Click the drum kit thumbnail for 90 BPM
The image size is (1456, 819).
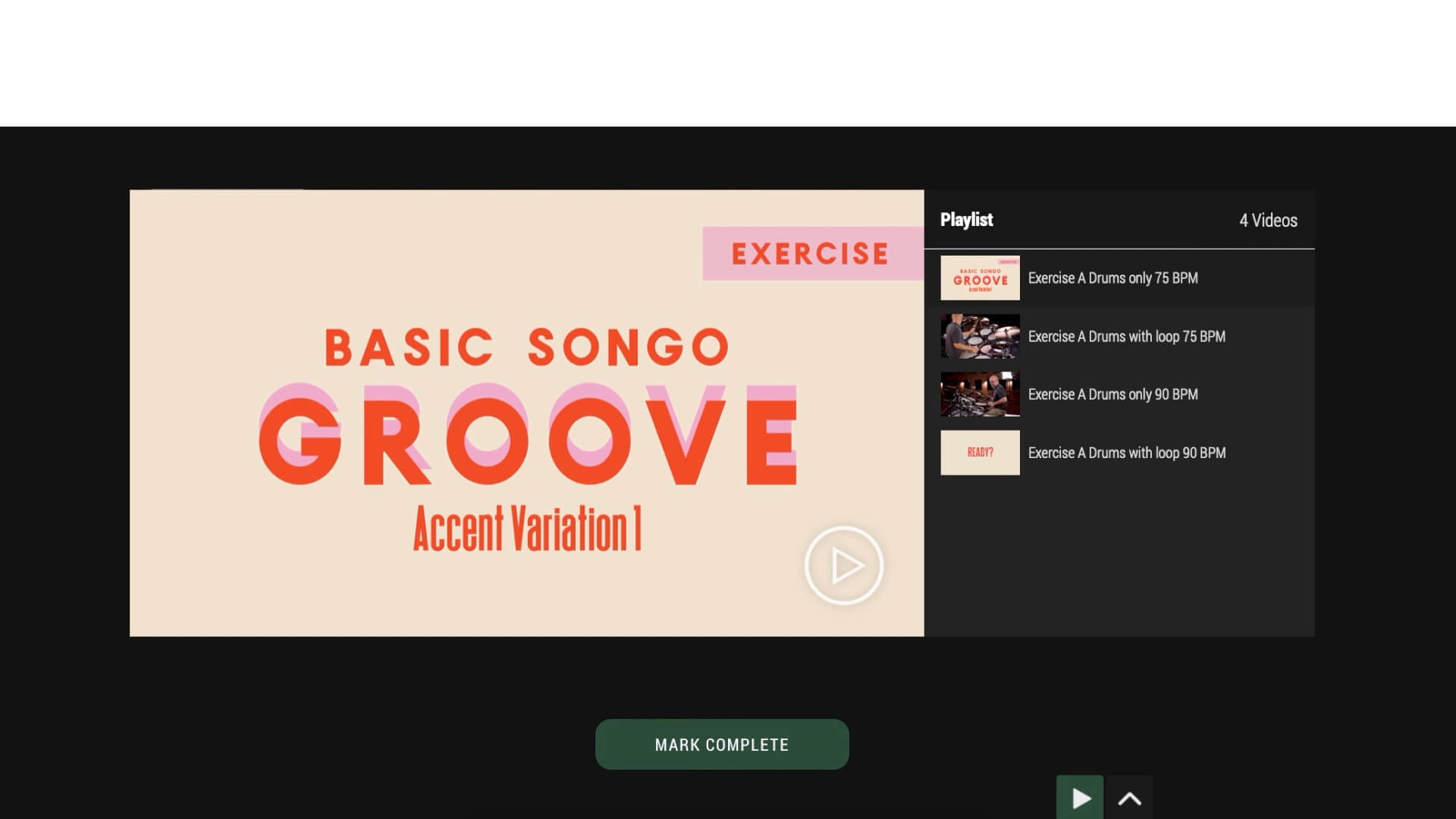[980, 394]
